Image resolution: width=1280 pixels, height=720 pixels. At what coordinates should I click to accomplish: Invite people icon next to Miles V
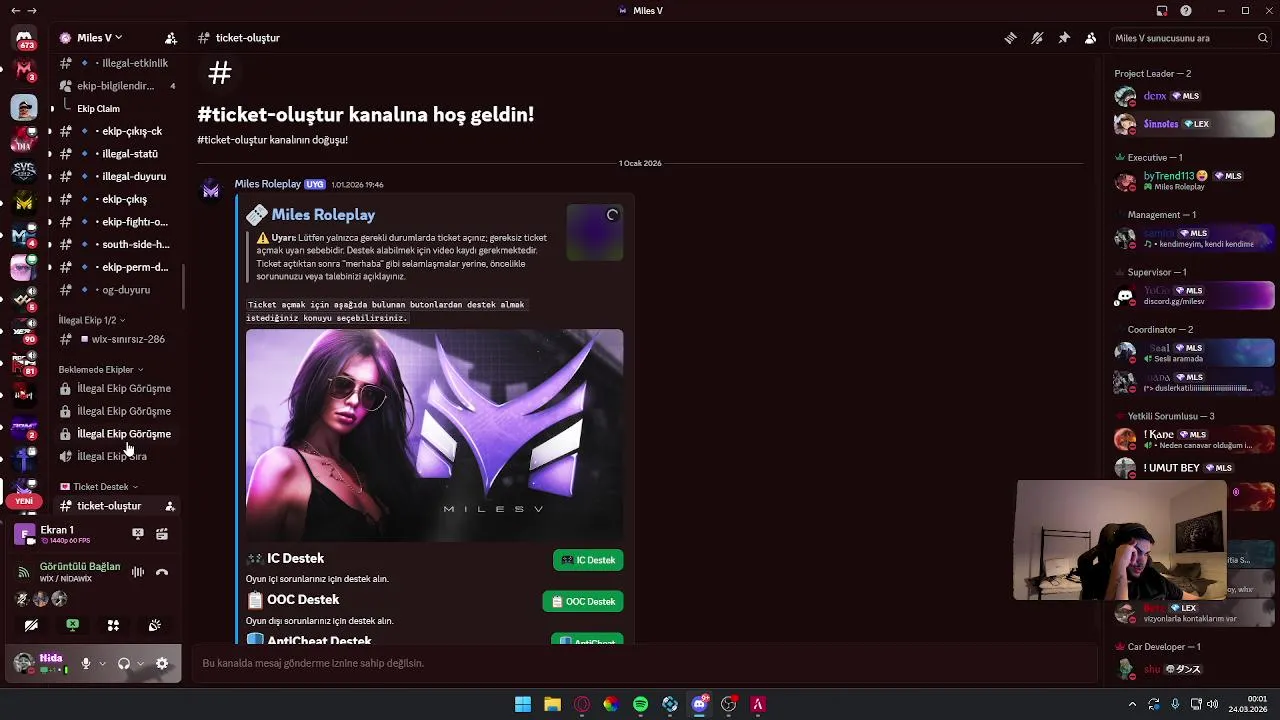point(171,38)
